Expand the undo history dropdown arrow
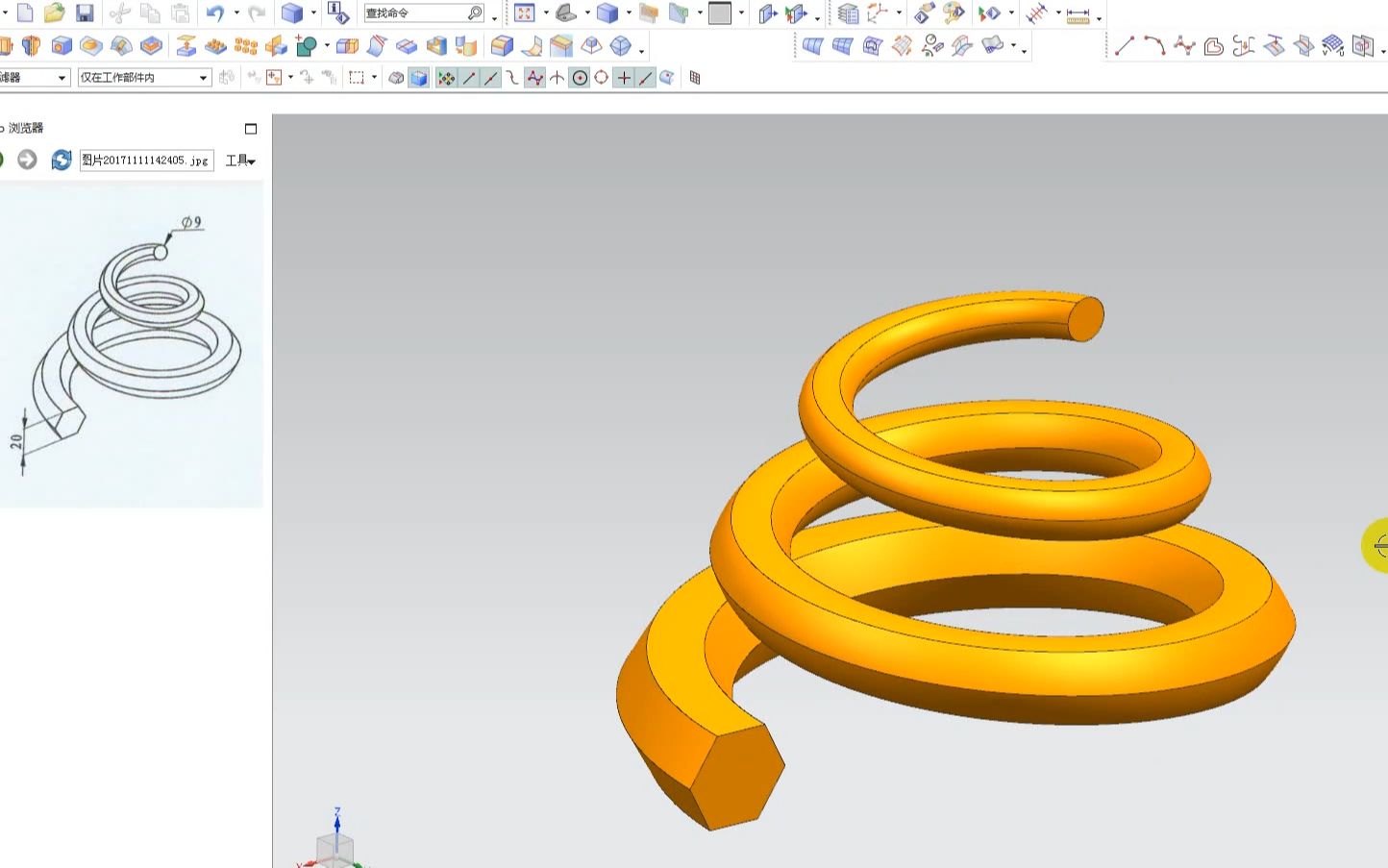Screen dimensions: 1388x868 [x=236, y=13]
